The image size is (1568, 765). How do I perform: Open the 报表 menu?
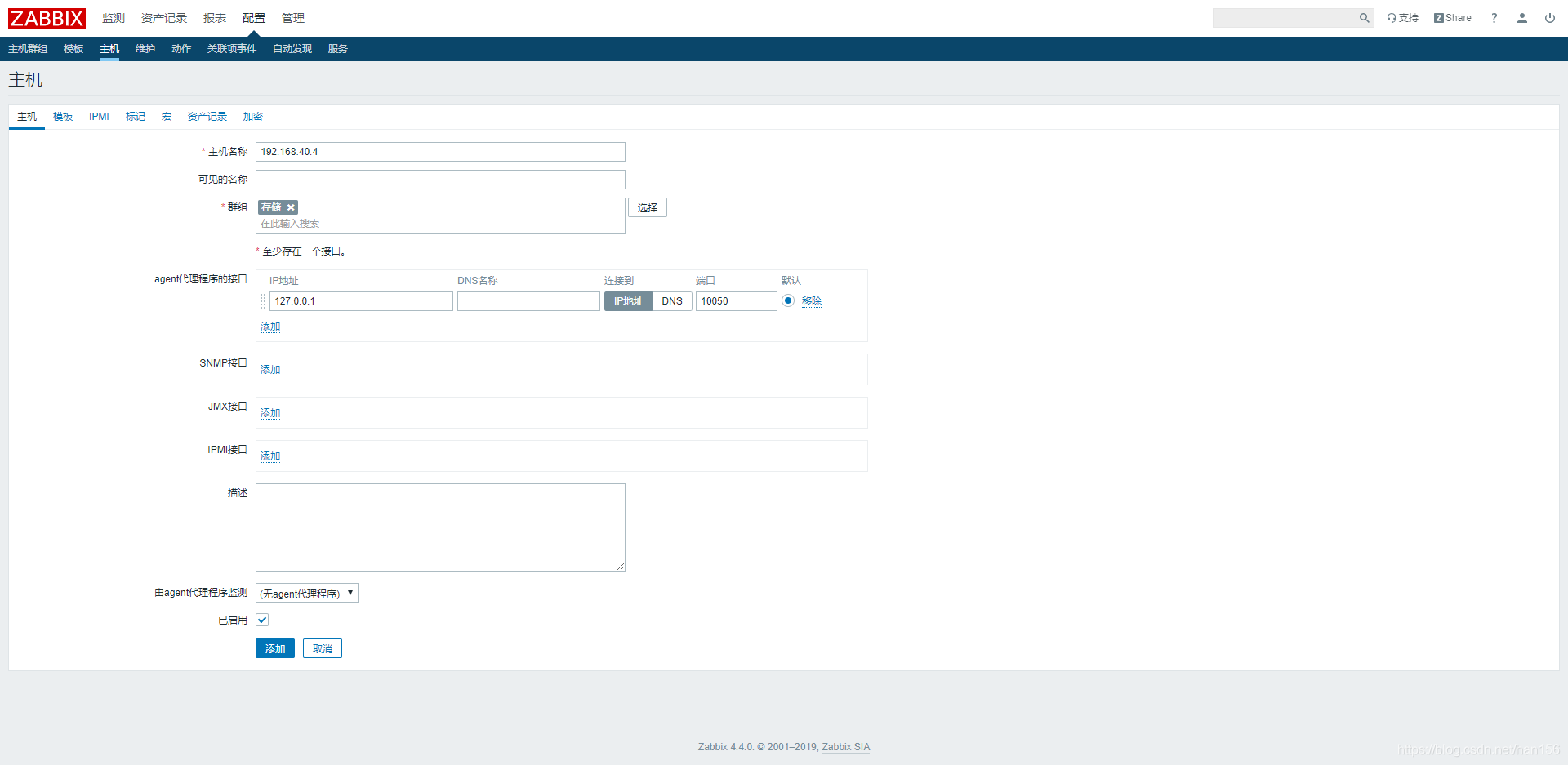215,18
